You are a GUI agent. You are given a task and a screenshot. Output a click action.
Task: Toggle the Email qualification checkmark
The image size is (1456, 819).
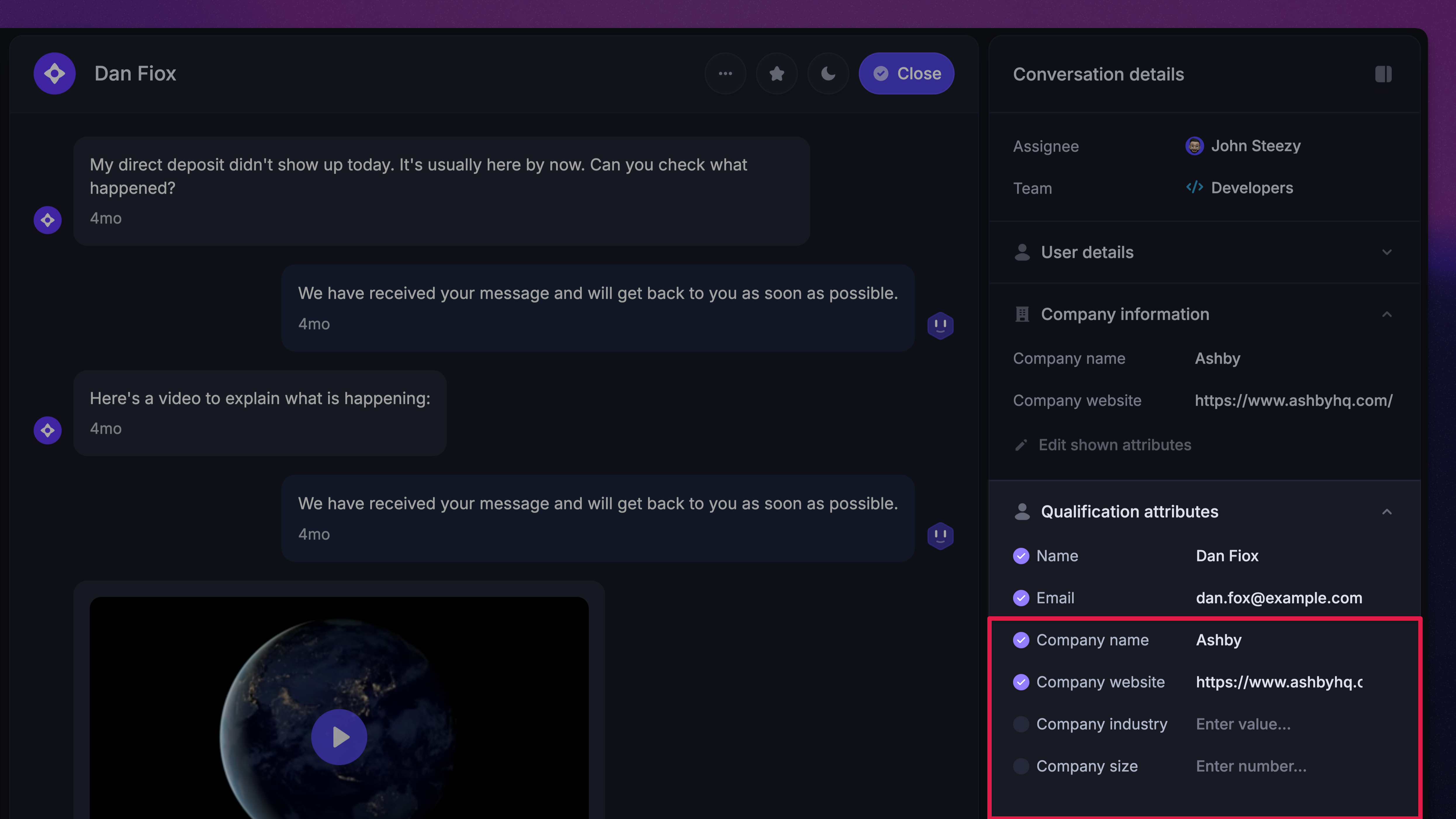(x=1021, y=598)
